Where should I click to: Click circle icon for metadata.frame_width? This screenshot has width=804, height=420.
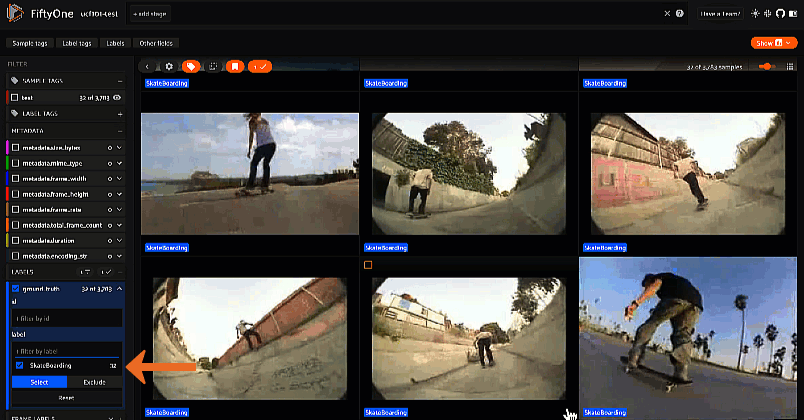(x=110, y=179)
